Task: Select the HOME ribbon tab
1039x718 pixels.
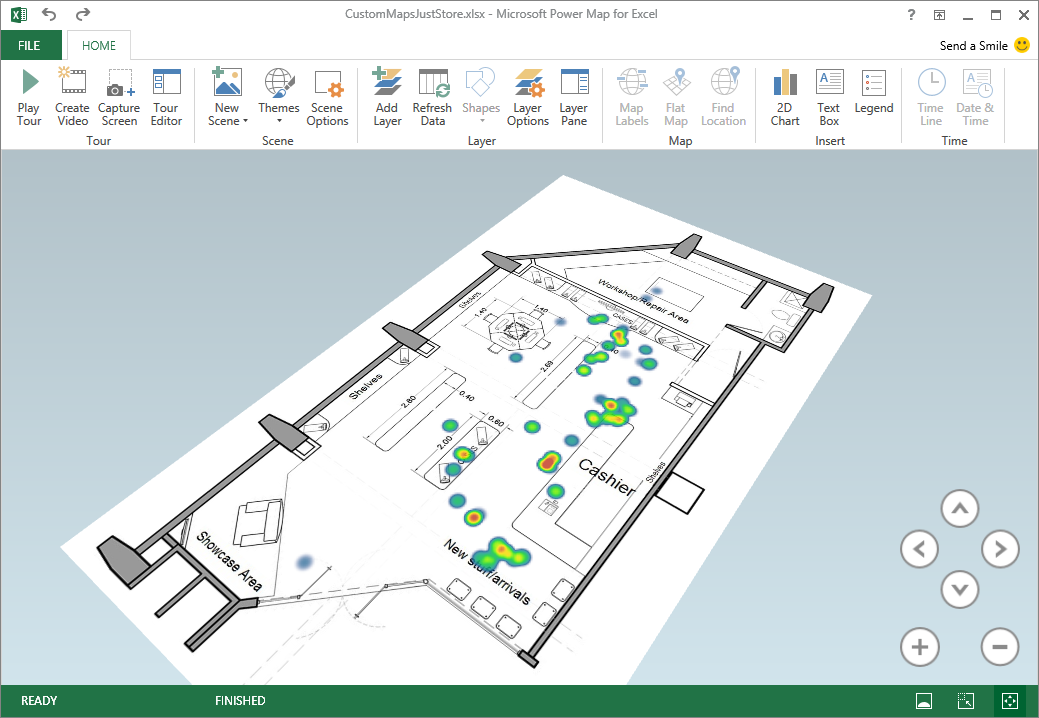Action: (98, 46)
